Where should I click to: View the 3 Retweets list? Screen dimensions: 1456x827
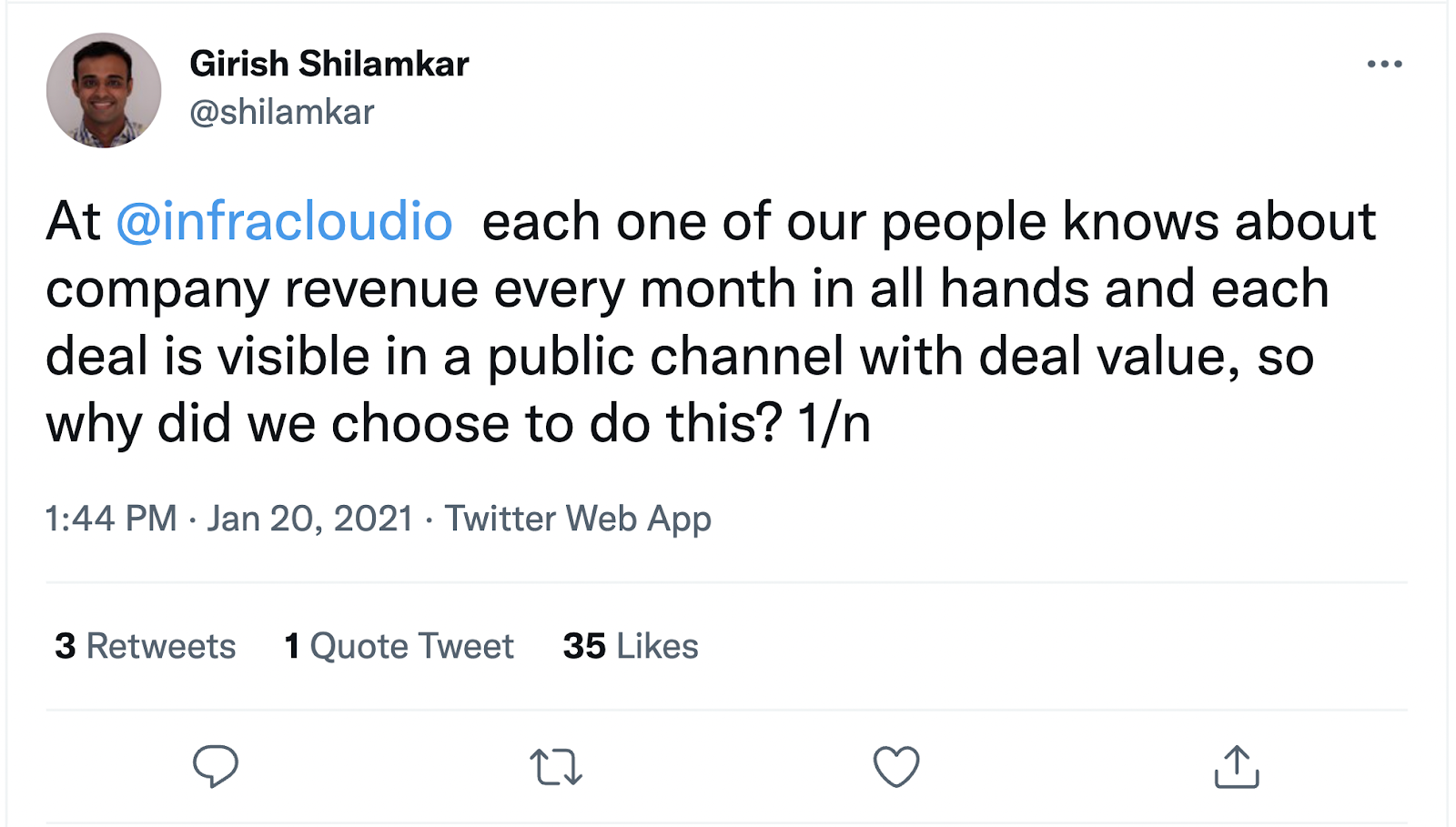pyautogui.click(x=146, y=646)
